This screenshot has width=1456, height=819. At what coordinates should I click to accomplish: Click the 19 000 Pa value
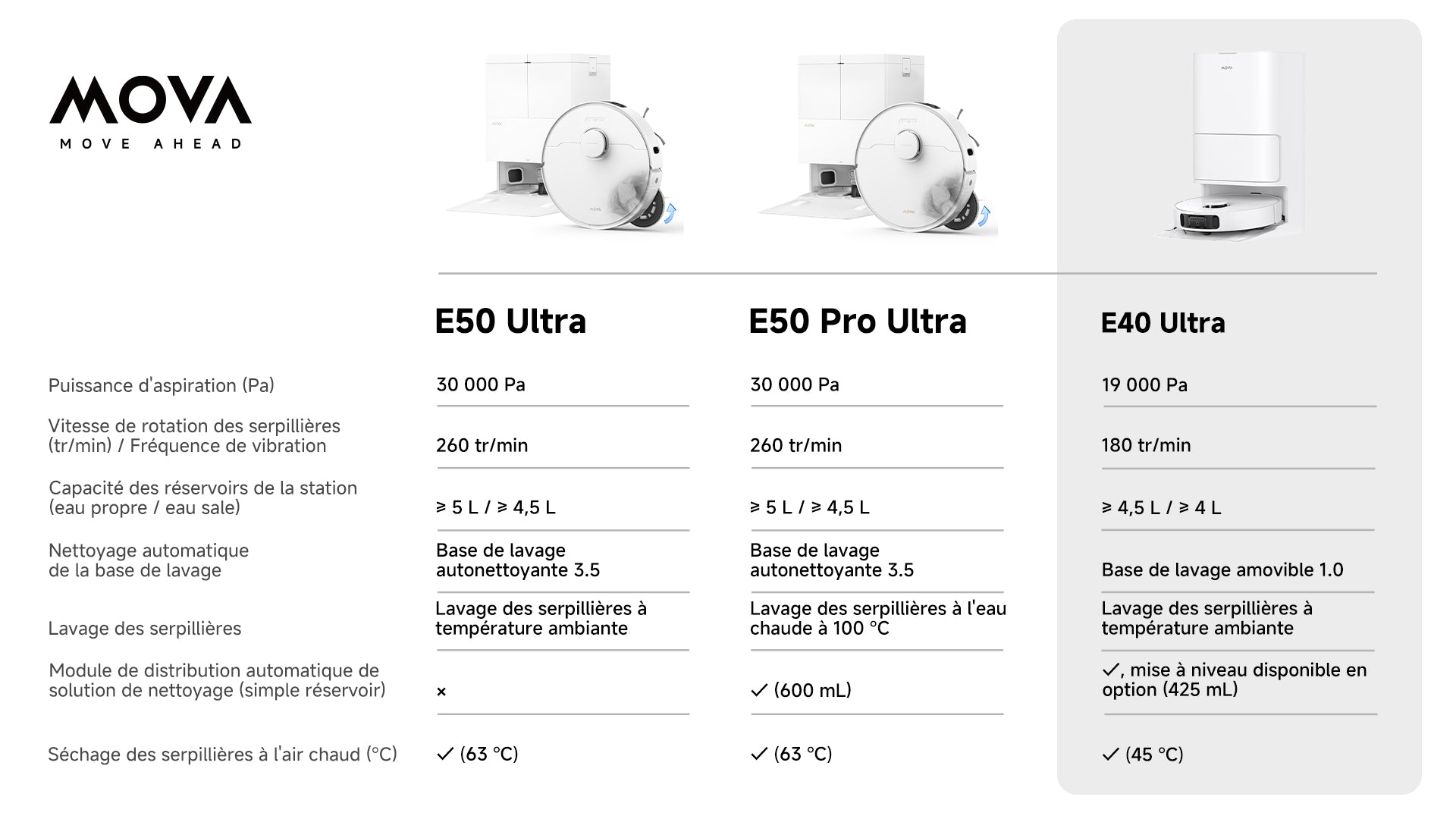click(x=1144, y=384)
